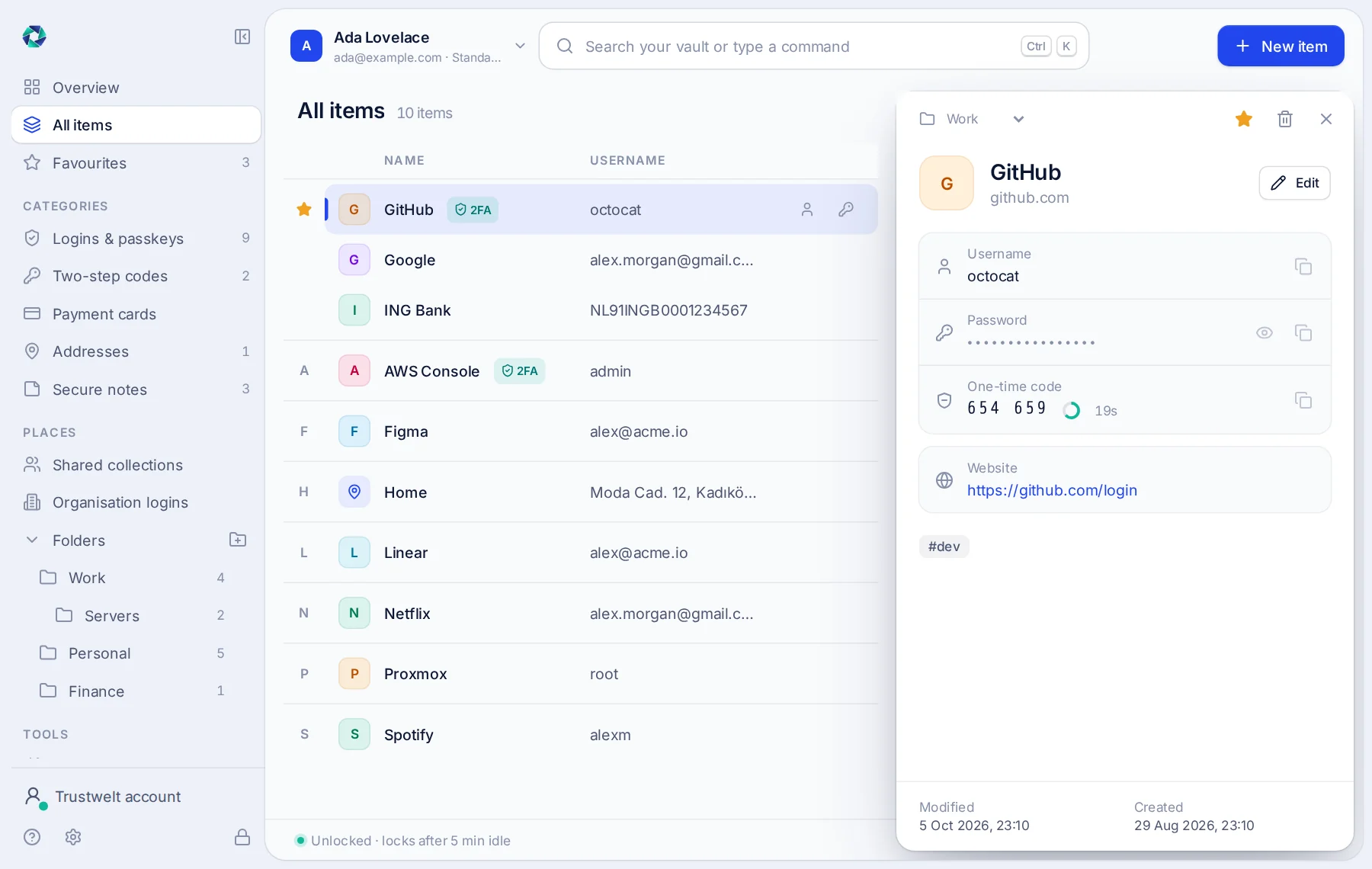This screenshot has width=1372, height=869.
Task: Click the Home address item icon
Action: point(354,492)
